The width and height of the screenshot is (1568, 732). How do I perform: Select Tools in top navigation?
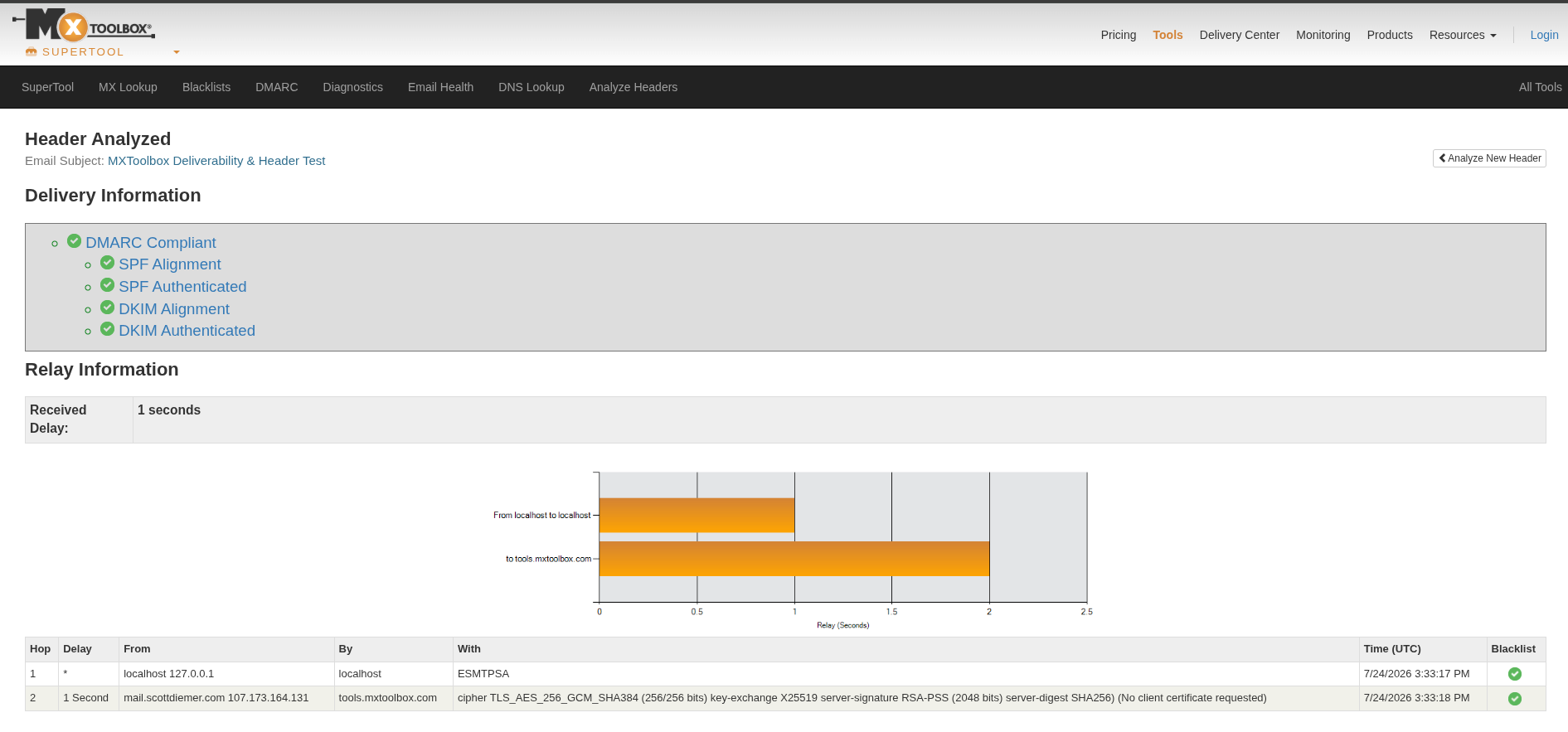point(1168,35)
